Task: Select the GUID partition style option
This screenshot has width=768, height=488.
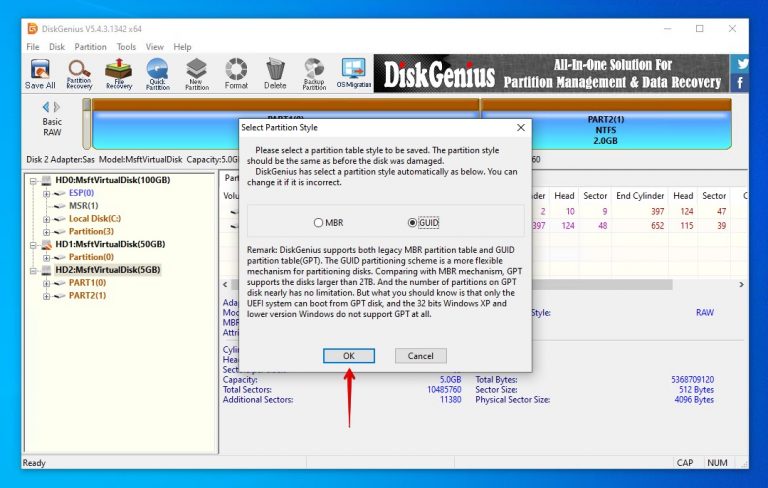Action: [x=413, y=223]
